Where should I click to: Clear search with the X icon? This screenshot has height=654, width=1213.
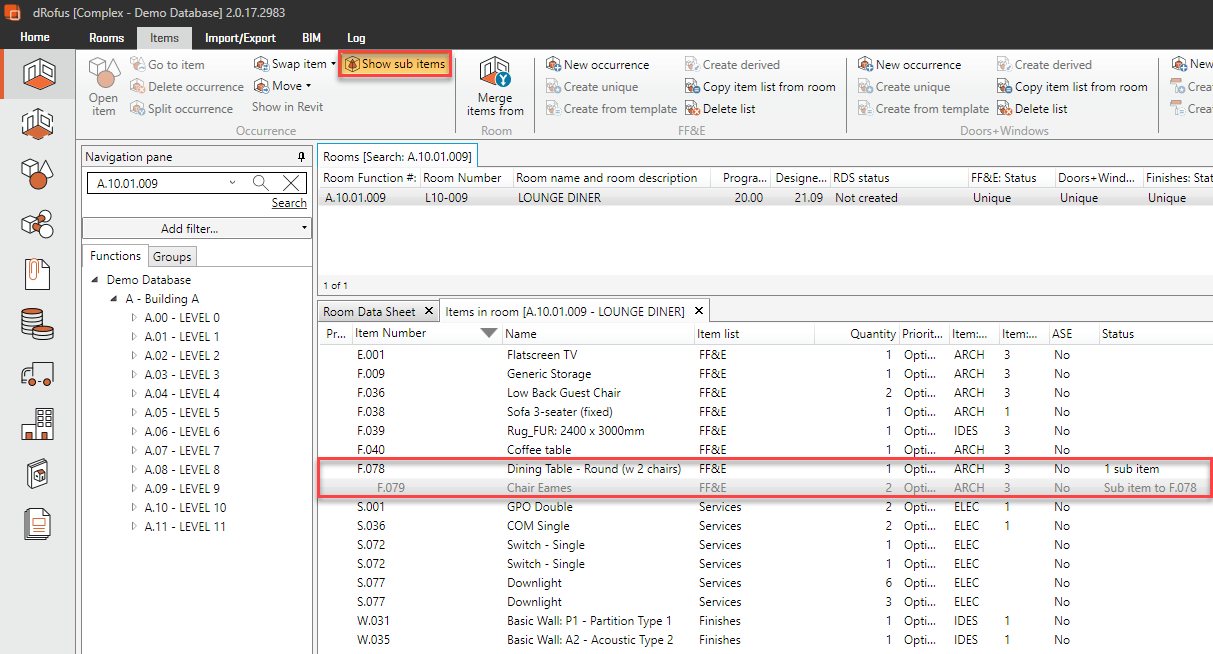pyautogui.click(x=290, y=183)
